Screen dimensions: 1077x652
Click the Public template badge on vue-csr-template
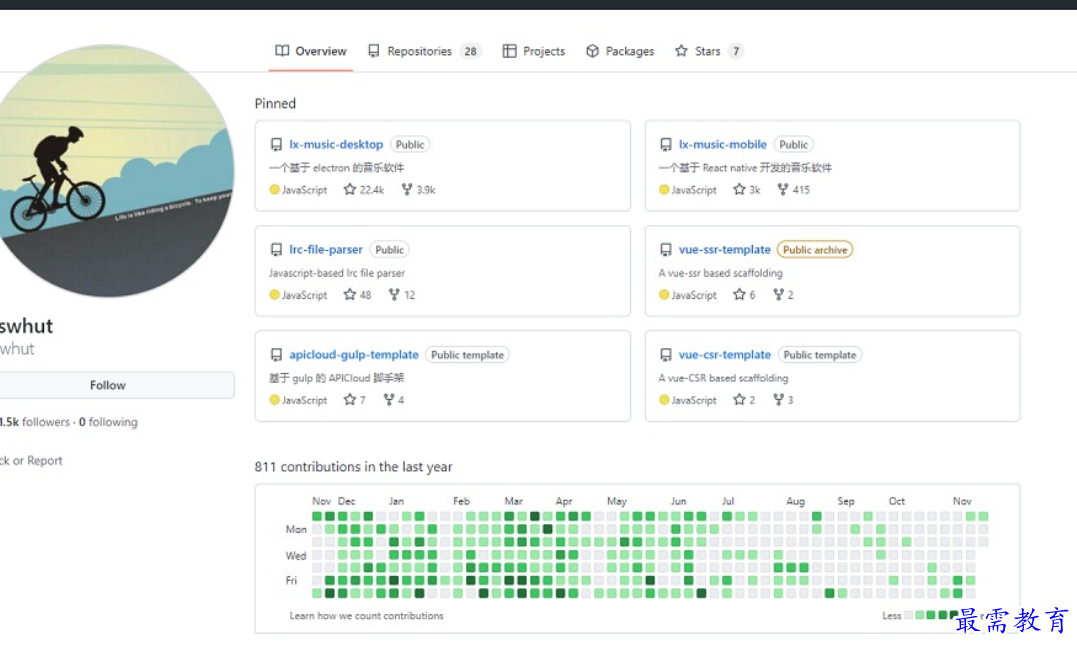click(820, 355)
